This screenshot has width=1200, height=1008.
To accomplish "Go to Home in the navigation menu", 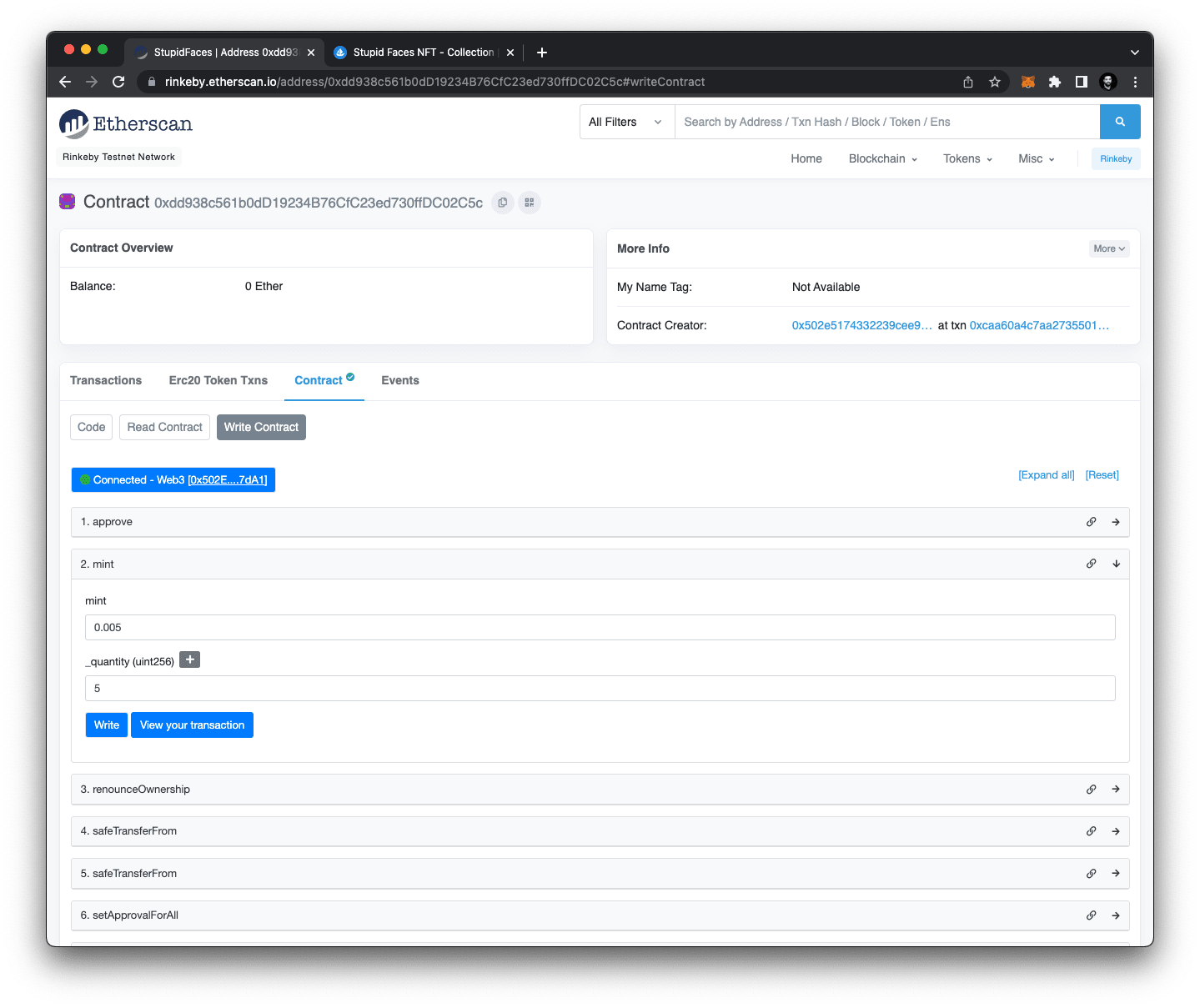I will tap(806, 158).
